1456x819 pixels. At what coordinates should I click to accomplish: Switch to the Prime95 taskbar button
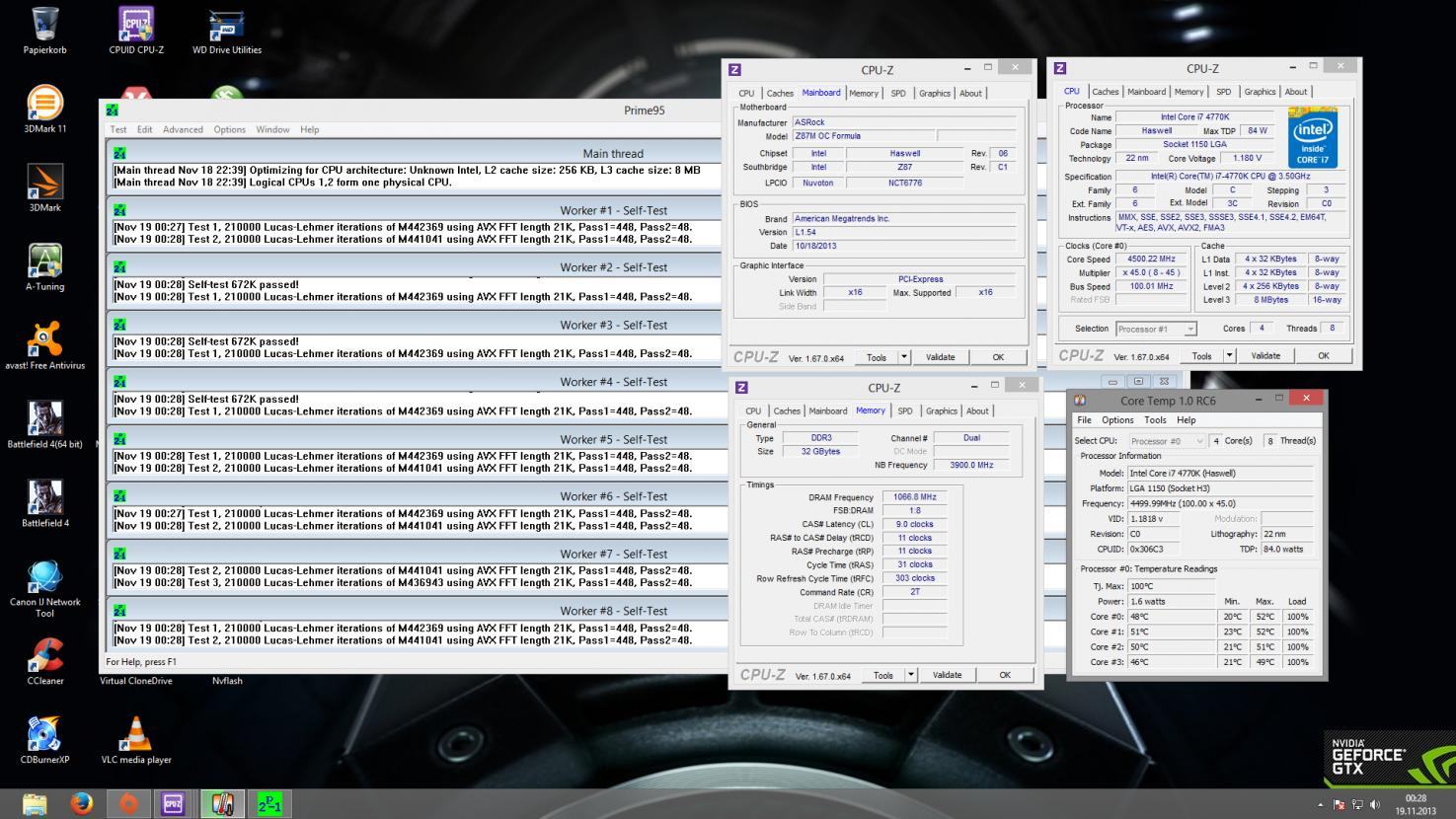pyautogui.click(x=268, y=804)
